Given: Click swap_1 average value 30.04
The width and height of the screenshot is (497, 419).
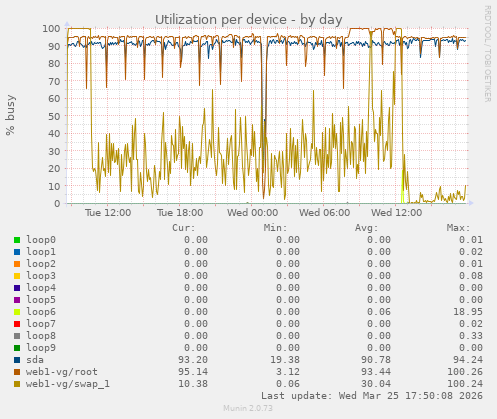Looking at the screenshot, I should pos(376,384).
